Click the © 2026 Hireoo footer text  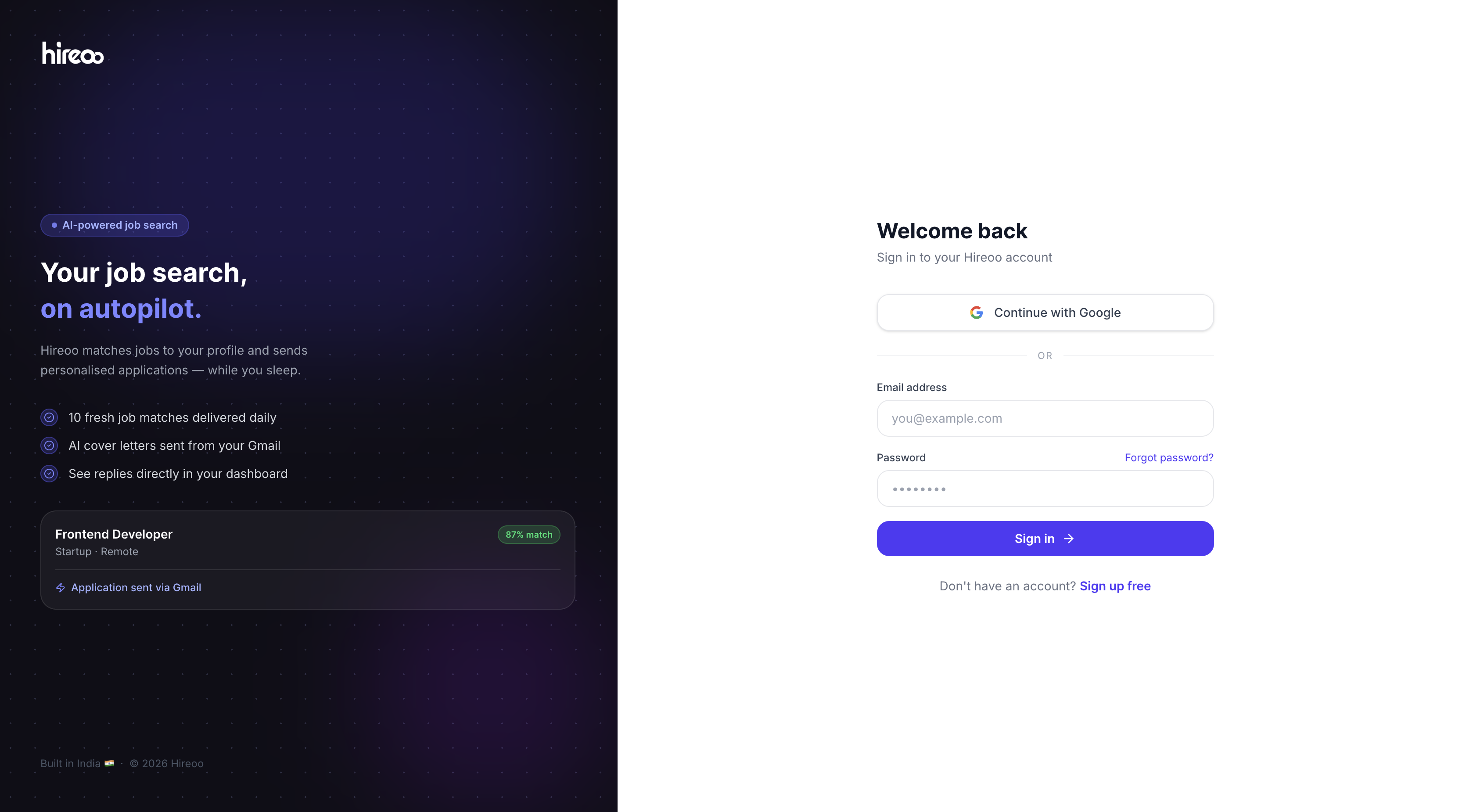pos(166,763)
